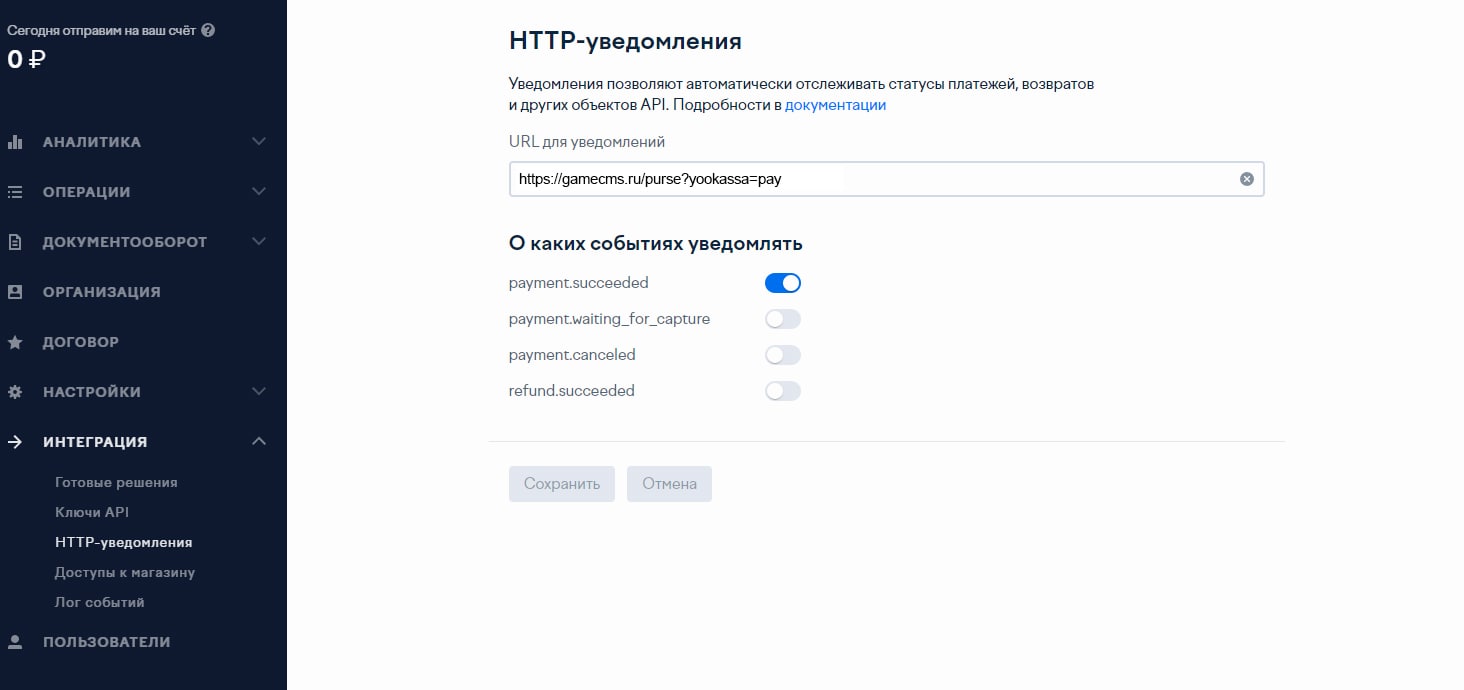Click the help question mark icon

pyautogui.click(x=208, y=30)
